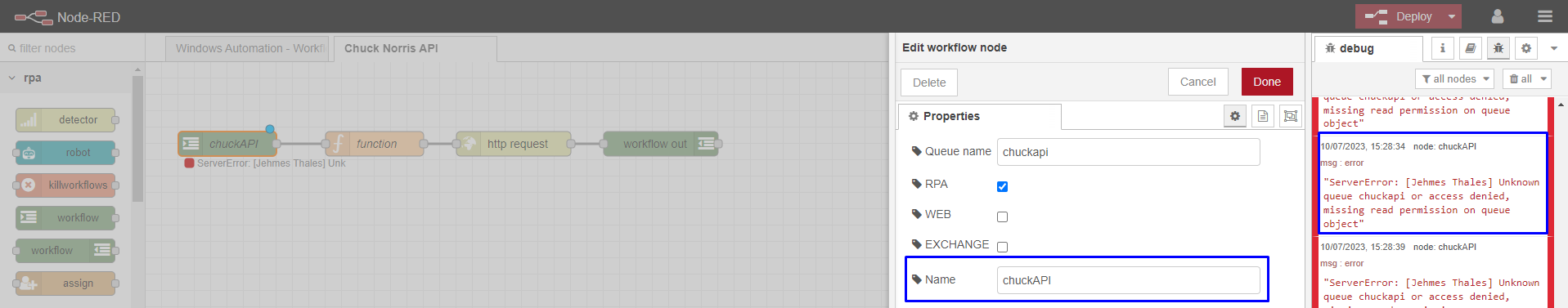1568x308 pixels.
Task: Click the Queue name input field
Action: [1128, 152]
